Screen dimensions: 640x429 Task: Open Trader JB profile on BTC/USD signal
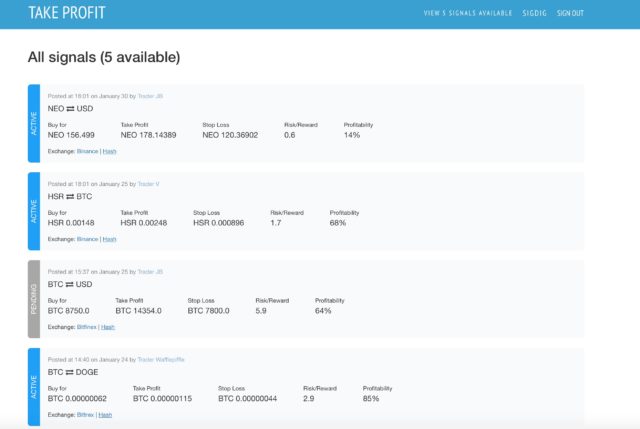click(x=150, y=271)
